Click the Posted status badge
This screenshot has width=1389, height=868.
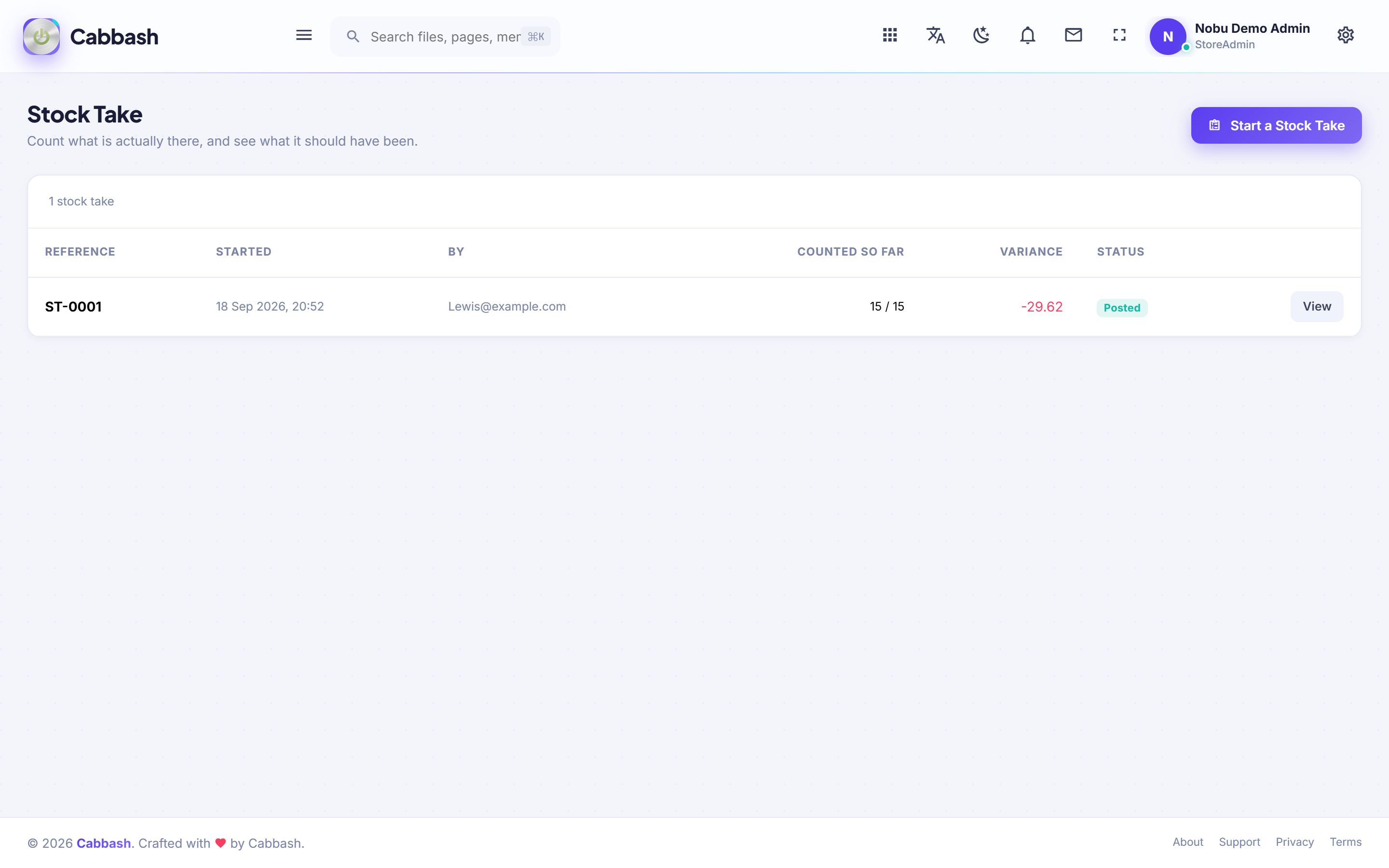[x=1121, y=308]
